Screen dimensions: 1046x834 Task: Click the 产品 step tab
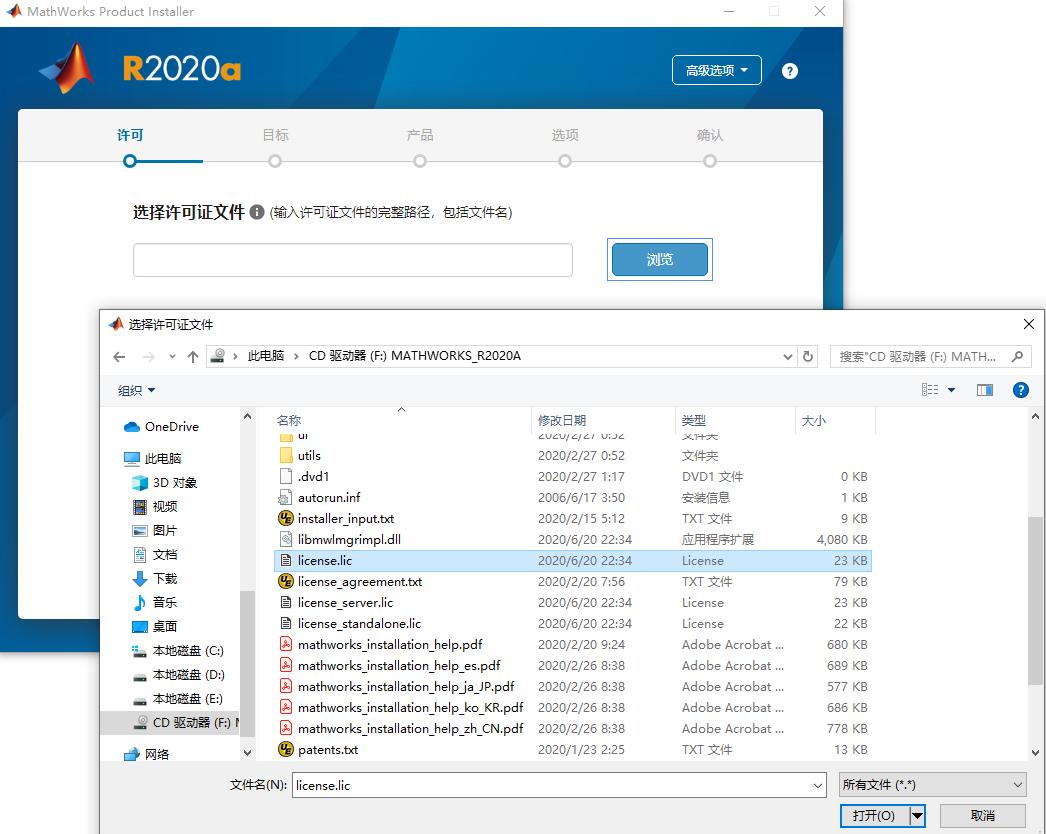coord(420,135)
